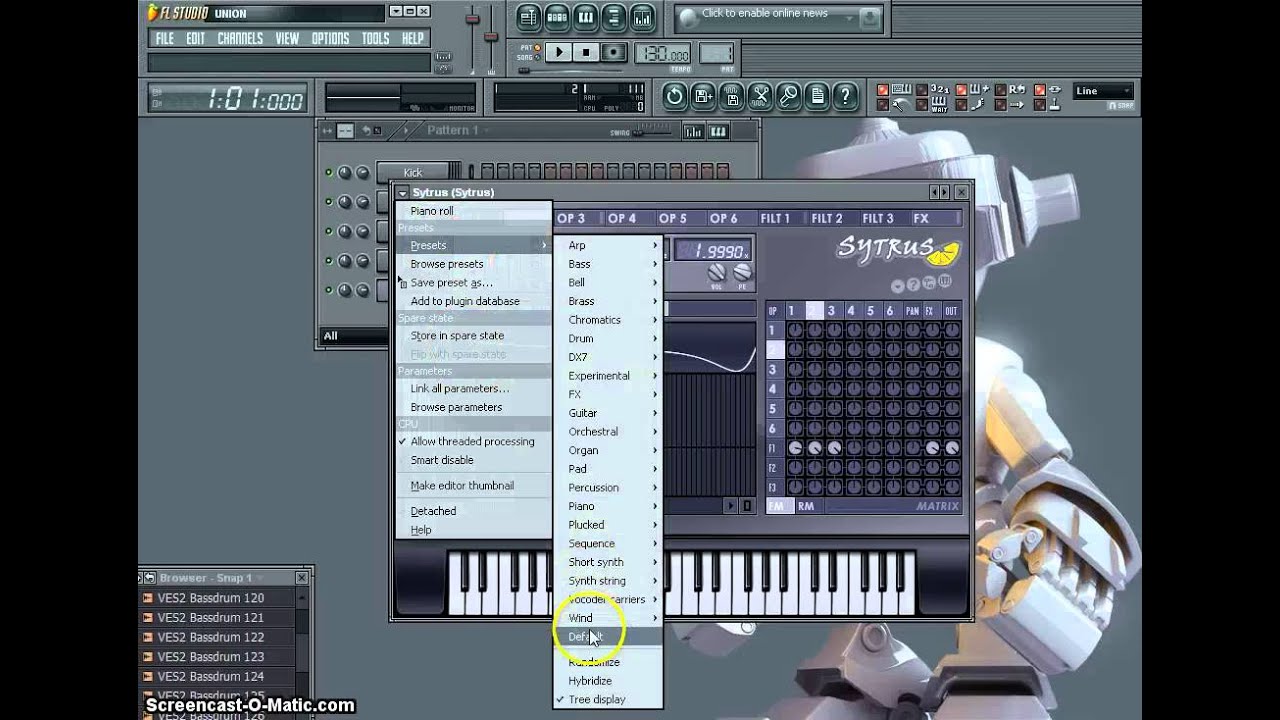This screenshot has height=720, width=1280.
Task: Select Piano roll from Sytrus menu
Action: [473, 211]
